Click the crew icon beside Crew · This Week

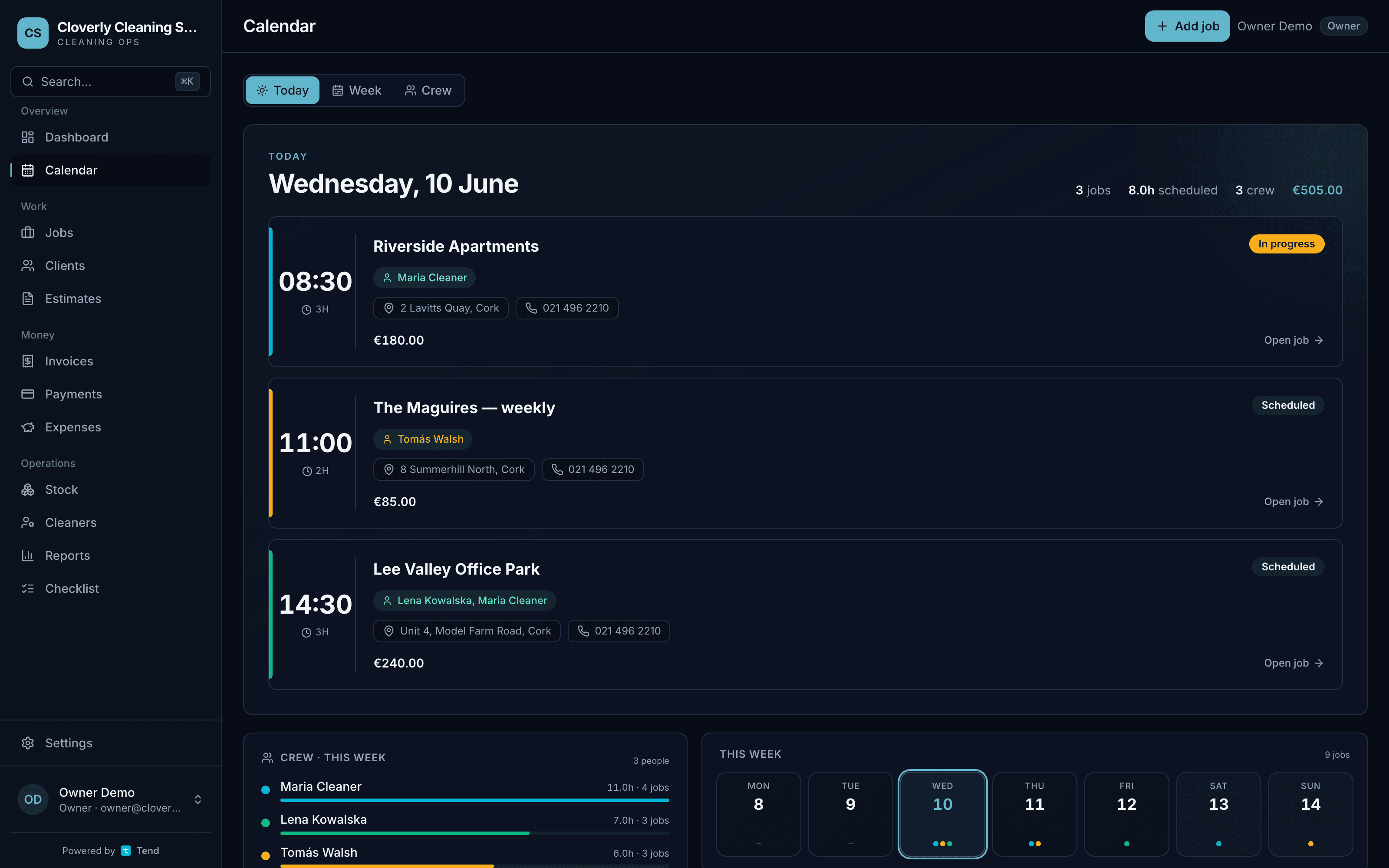click(x=267, y=758)
